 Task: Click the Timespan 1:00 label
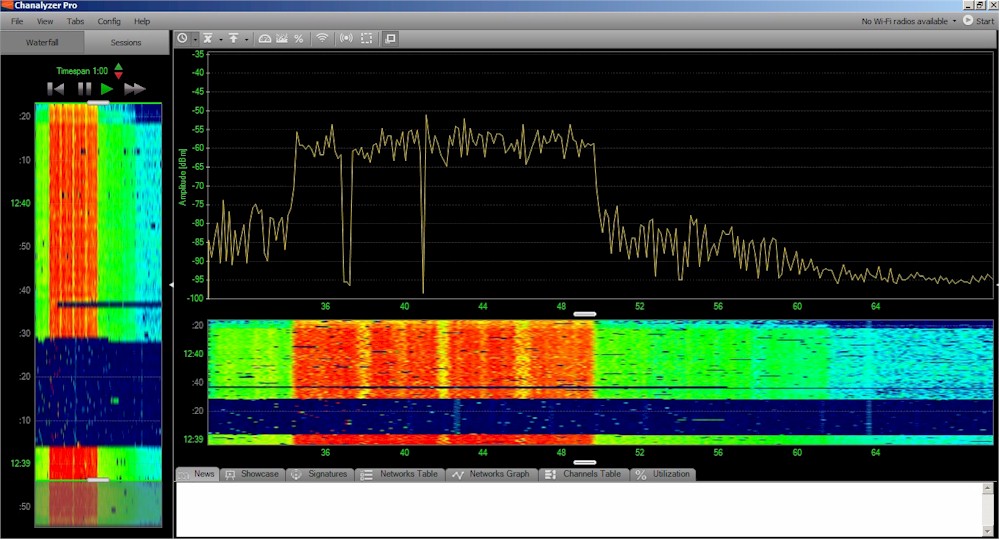(x=82, y=71)
